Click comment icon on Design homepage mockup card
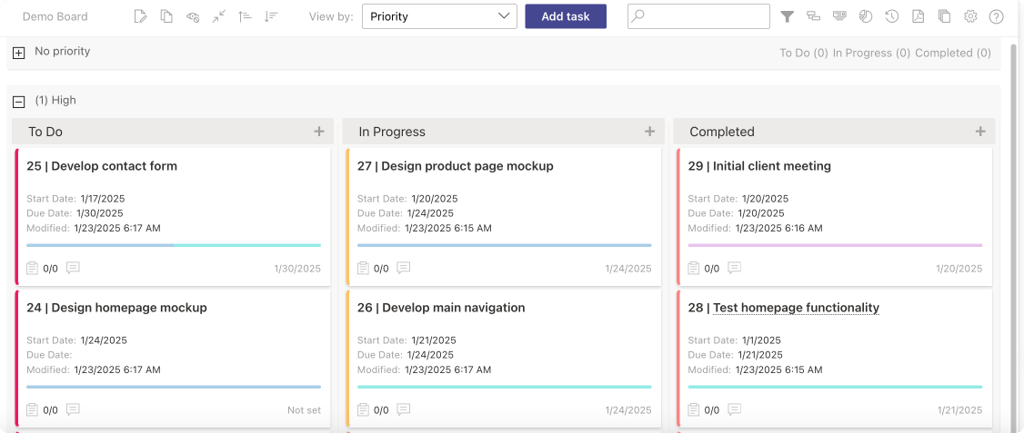 click(73, 409)
